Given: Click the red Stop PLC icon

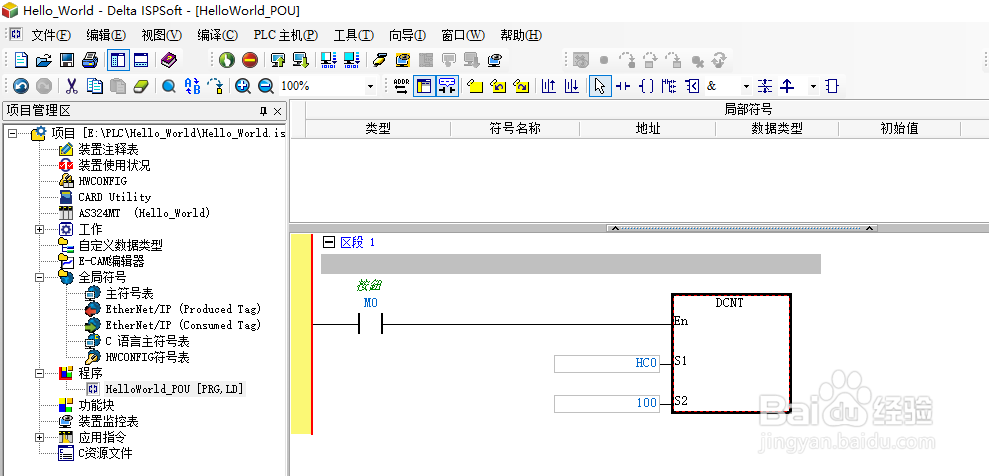Looking at the screenshot, I should [250, 60].
